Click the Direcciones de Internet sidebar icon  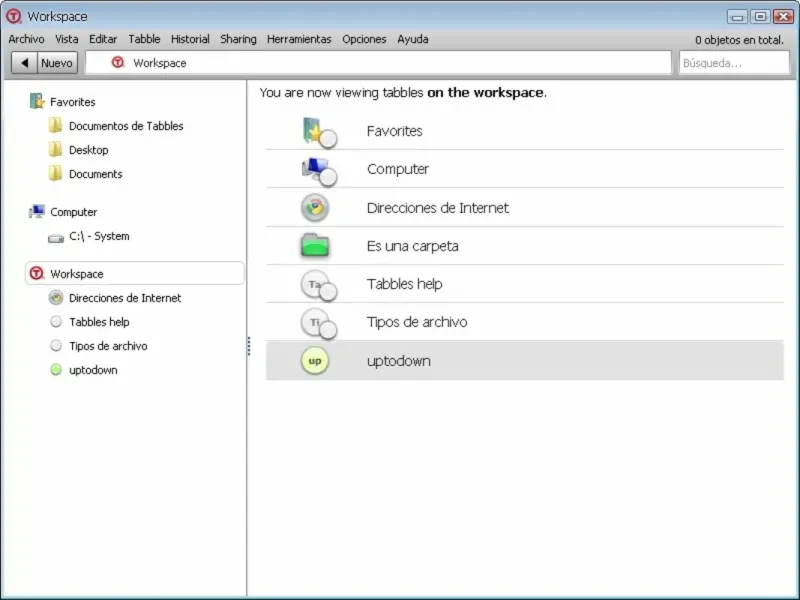pyautogui.click(x=56, y=297)
